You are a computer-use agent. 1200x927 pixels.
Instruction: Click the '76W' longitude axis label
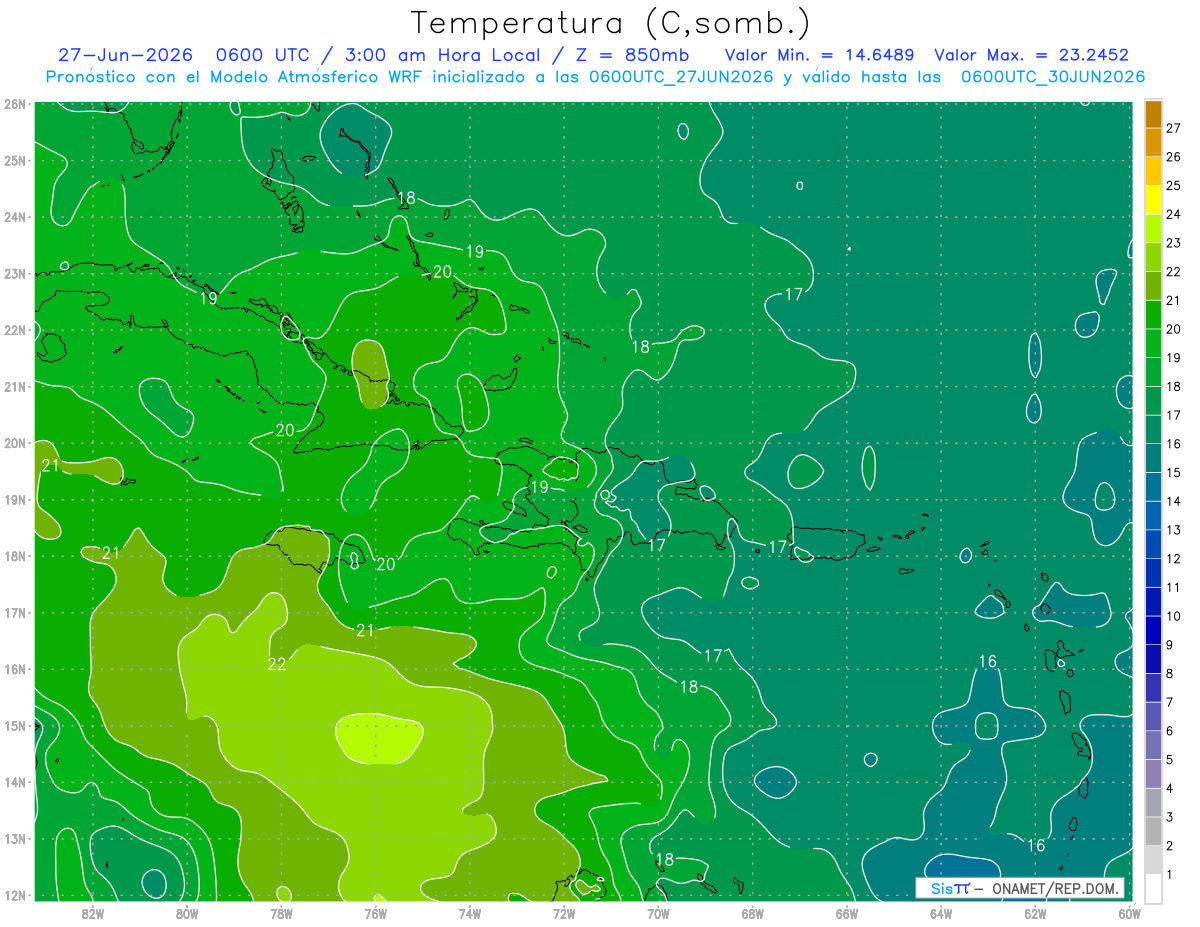(x=375, y=913)
